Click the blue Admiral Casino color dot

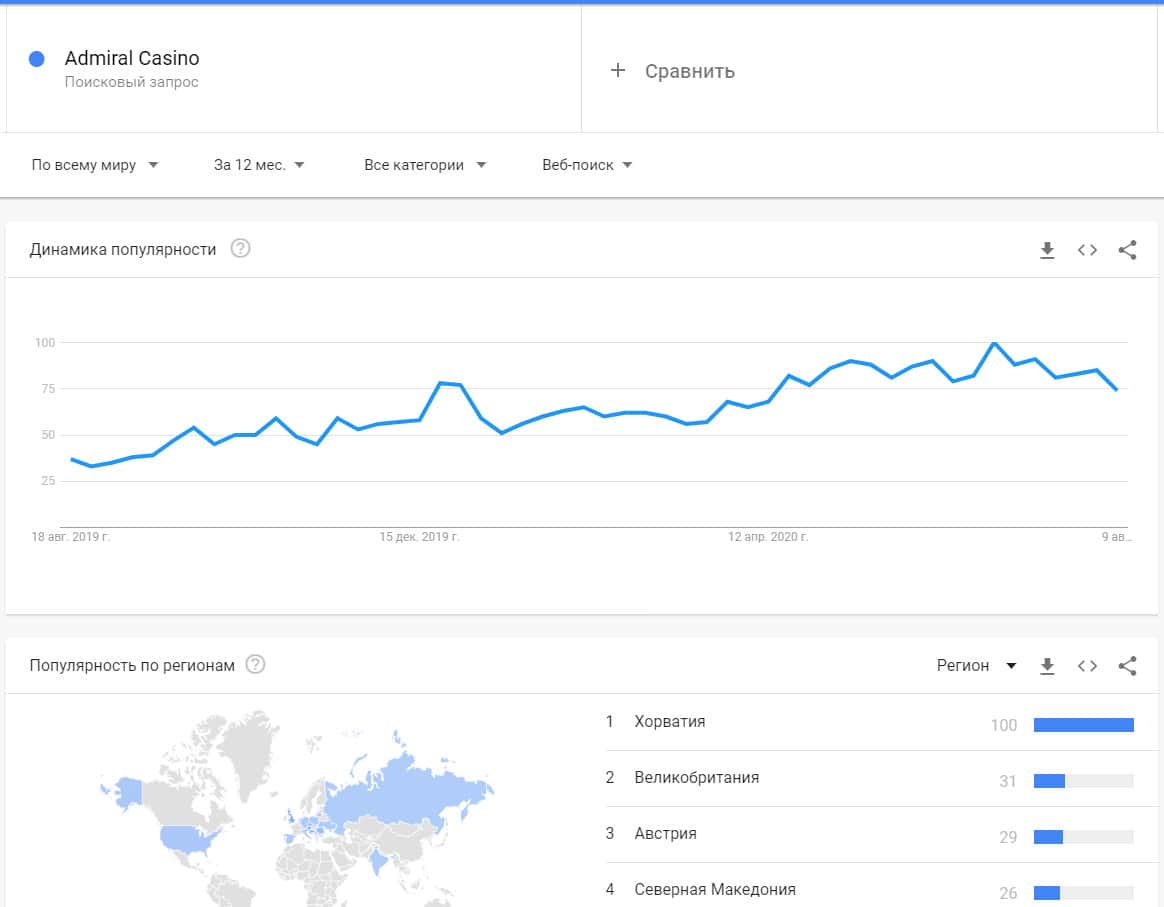[37, 59]
